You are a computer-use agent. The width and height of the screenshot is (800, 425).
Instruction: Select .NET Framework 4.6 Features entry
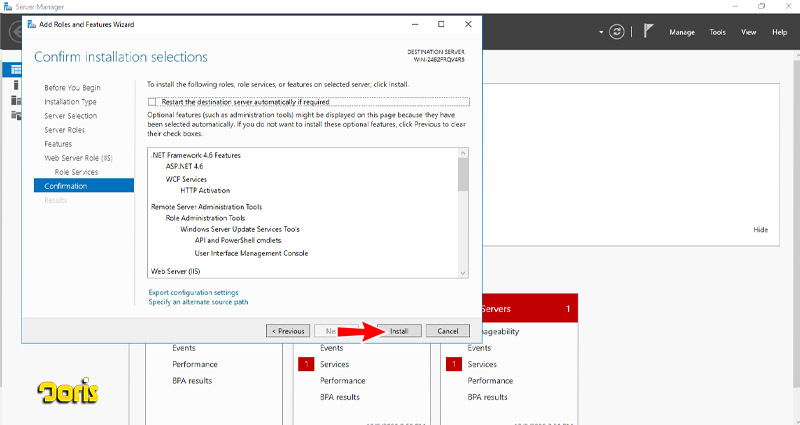[x=195, y=155]
